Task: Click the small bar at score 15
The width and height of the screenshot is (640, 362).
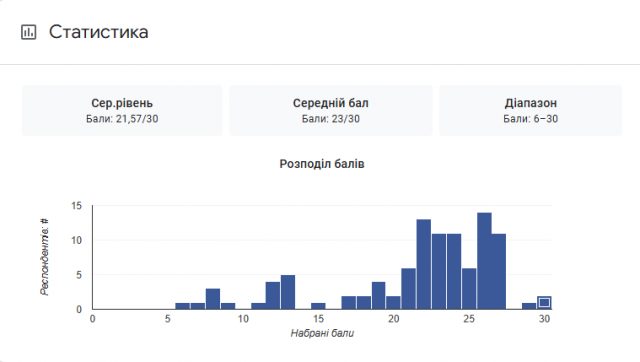Action: pos(318,306)
